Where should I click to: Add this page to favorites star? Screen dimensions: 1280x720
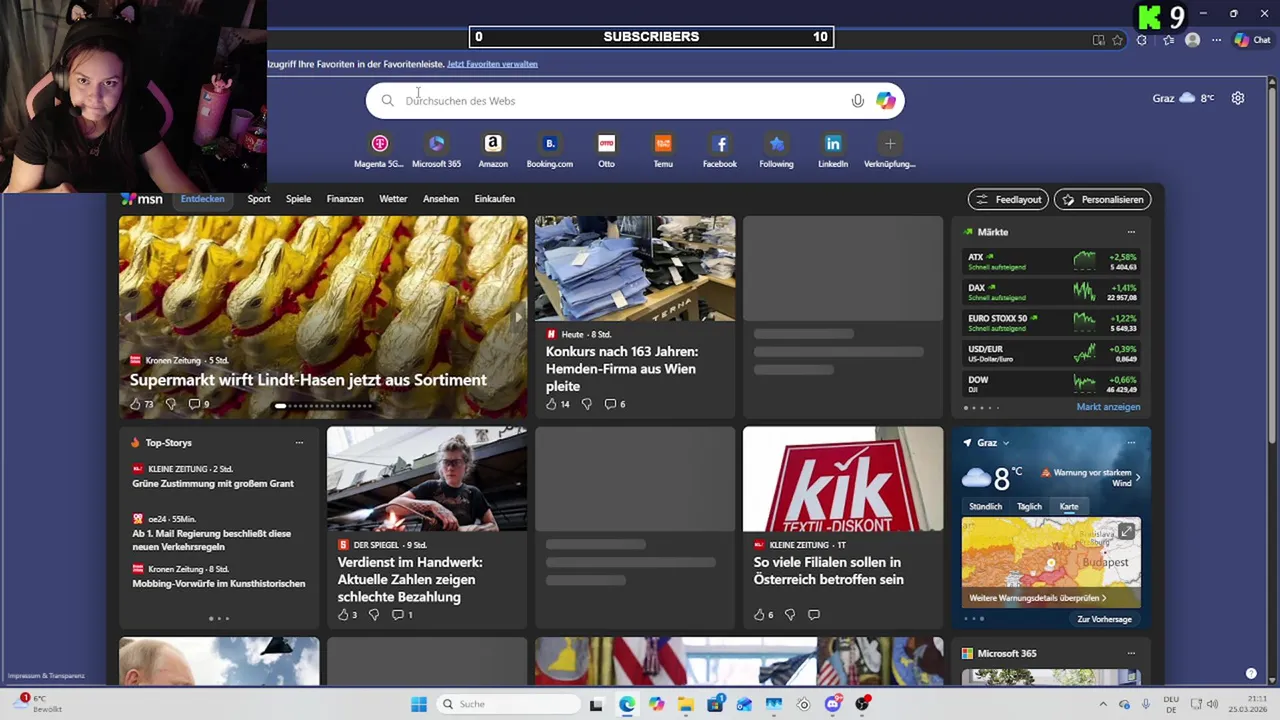1118,40
